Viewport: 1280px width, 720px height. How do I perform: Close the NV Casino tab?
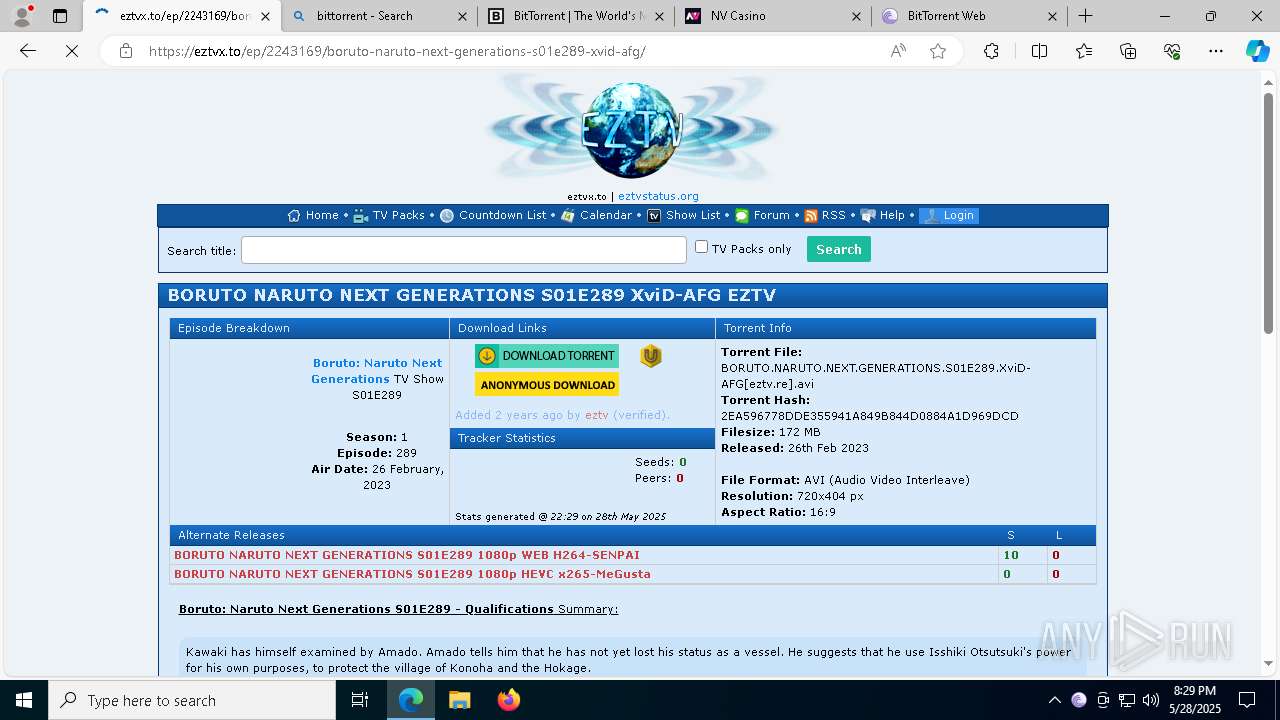856,16
